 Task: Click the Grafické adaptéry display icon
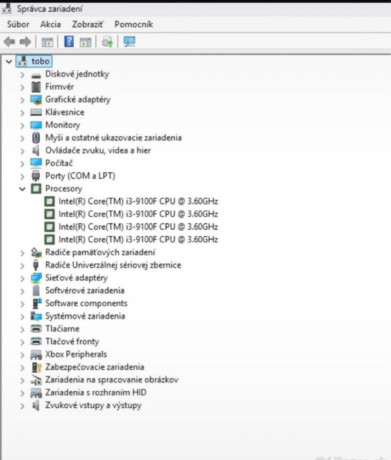pos(36,100)
